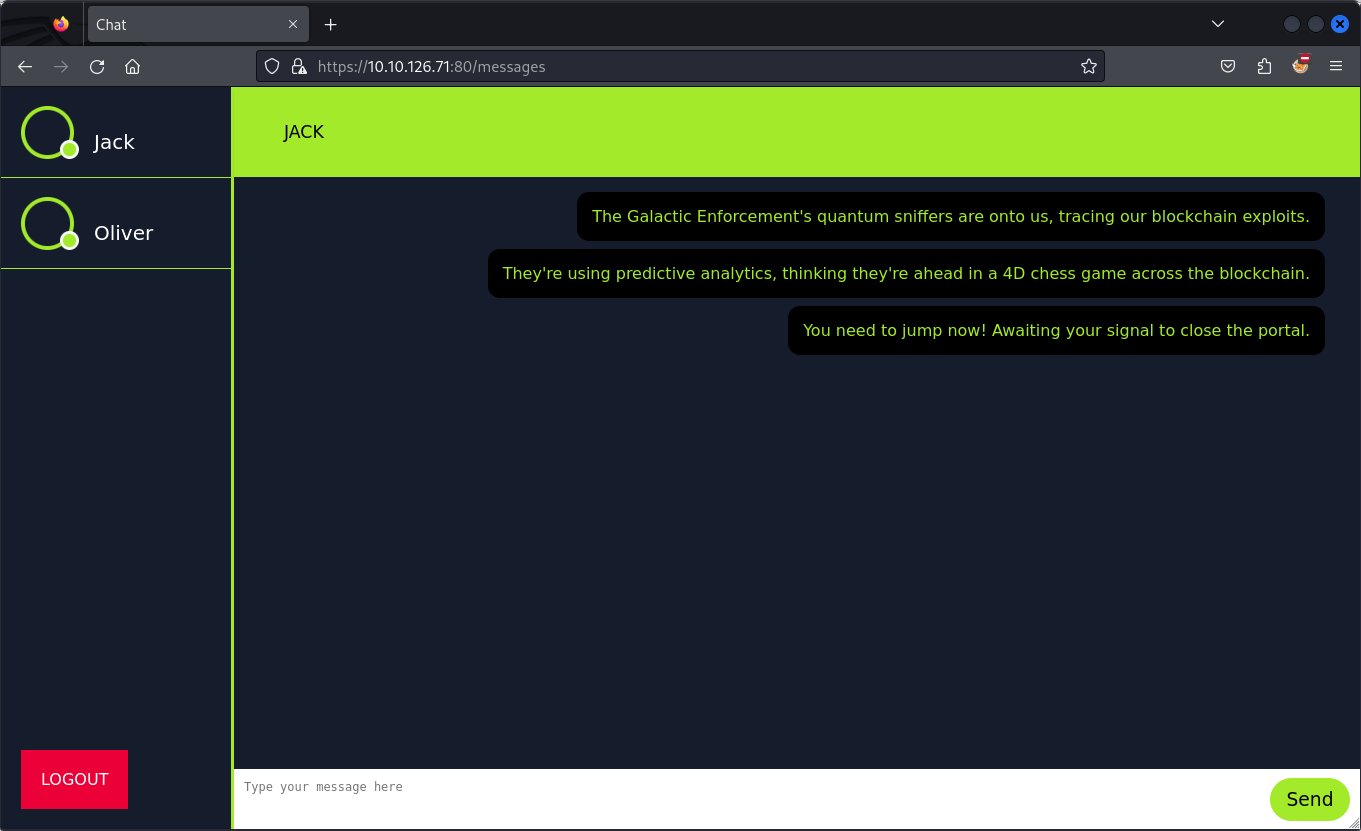Select the Chat browser tab
Viewport: 1361px width, 831px height.
[180, 24]
